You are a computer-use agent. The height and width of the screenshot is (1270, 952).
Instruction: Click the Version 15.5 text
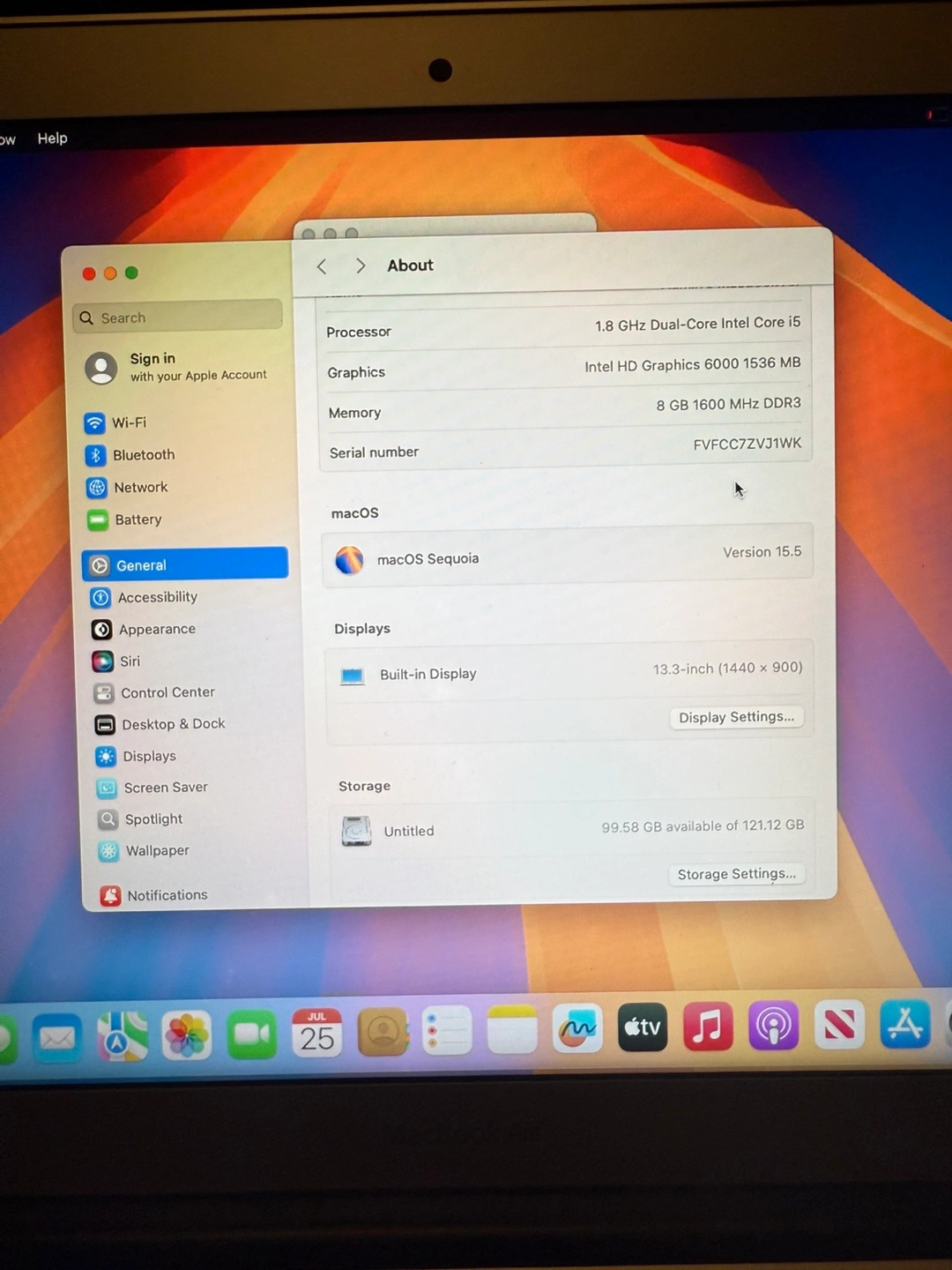[x=762, y=552]
